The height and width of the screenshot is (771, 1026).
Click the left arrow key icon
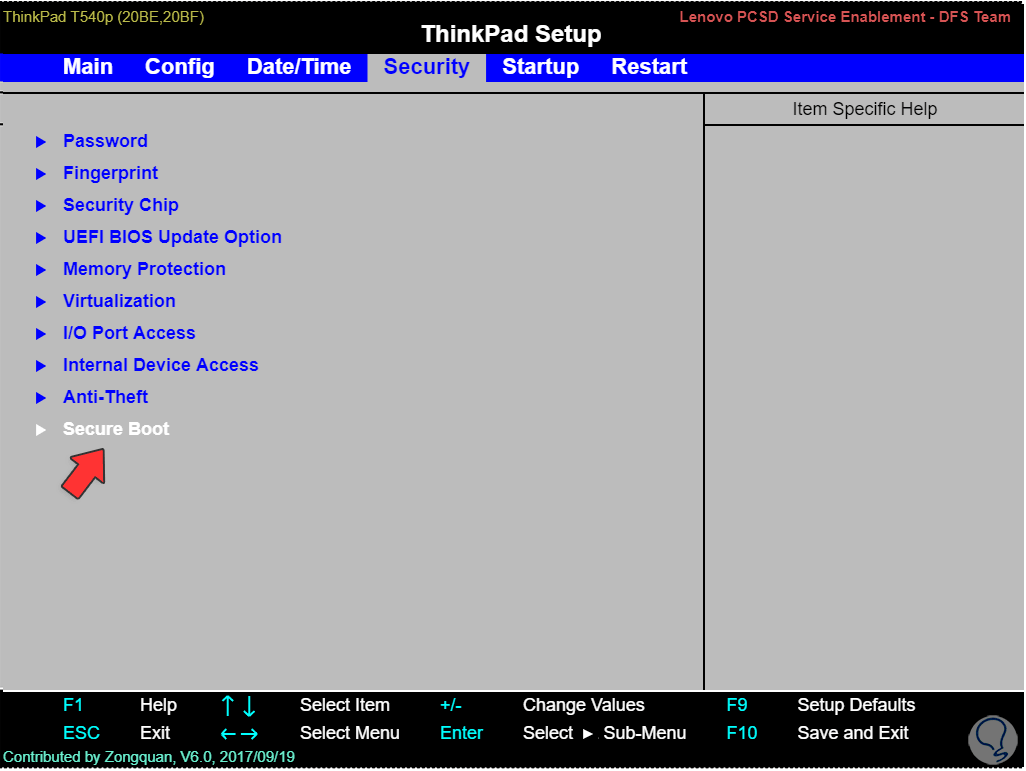pos(228,734)
